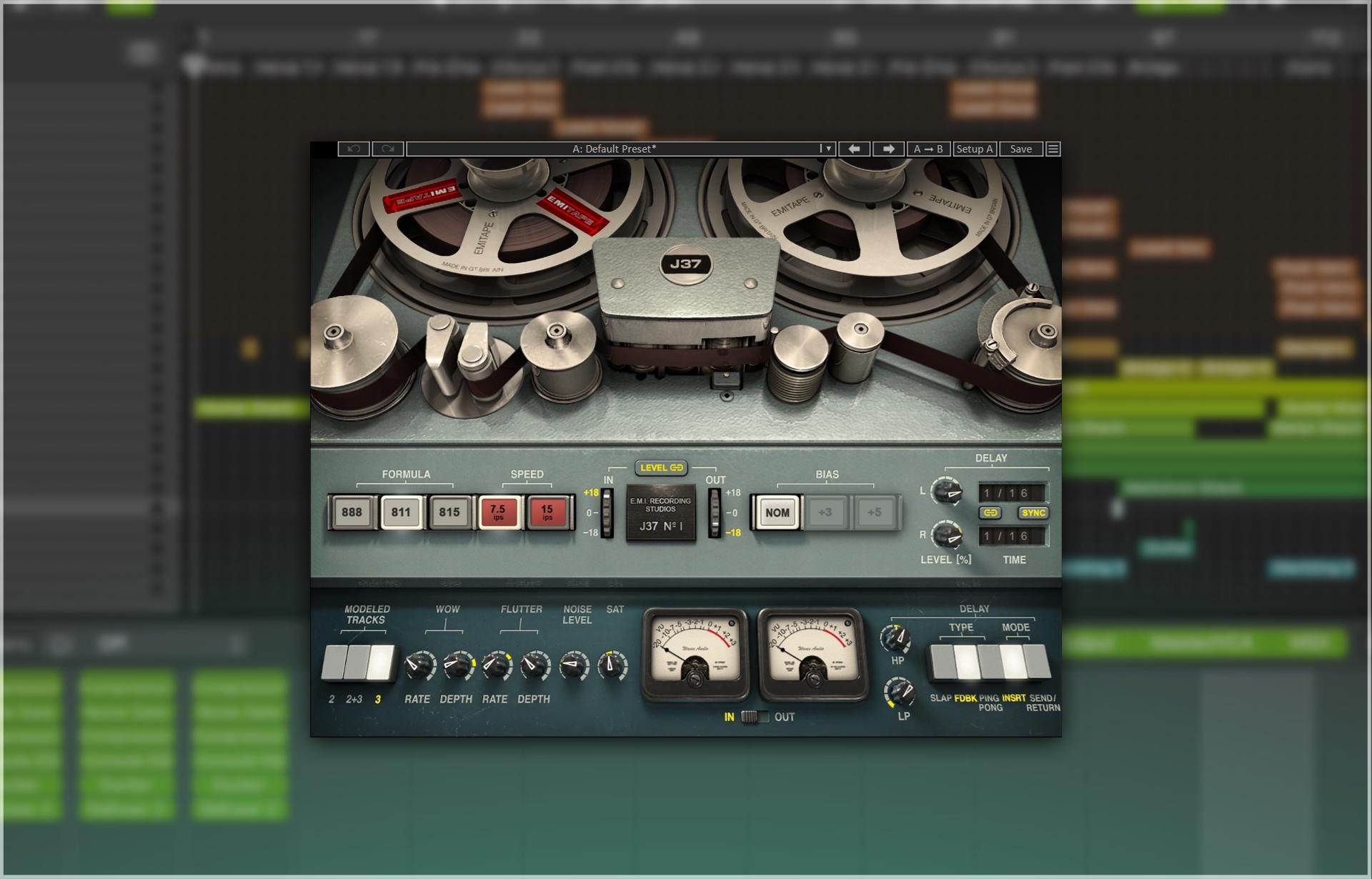Open the hamburger menu icon in toolbar
The image size is (1372, 879).
pos(1053,149)
